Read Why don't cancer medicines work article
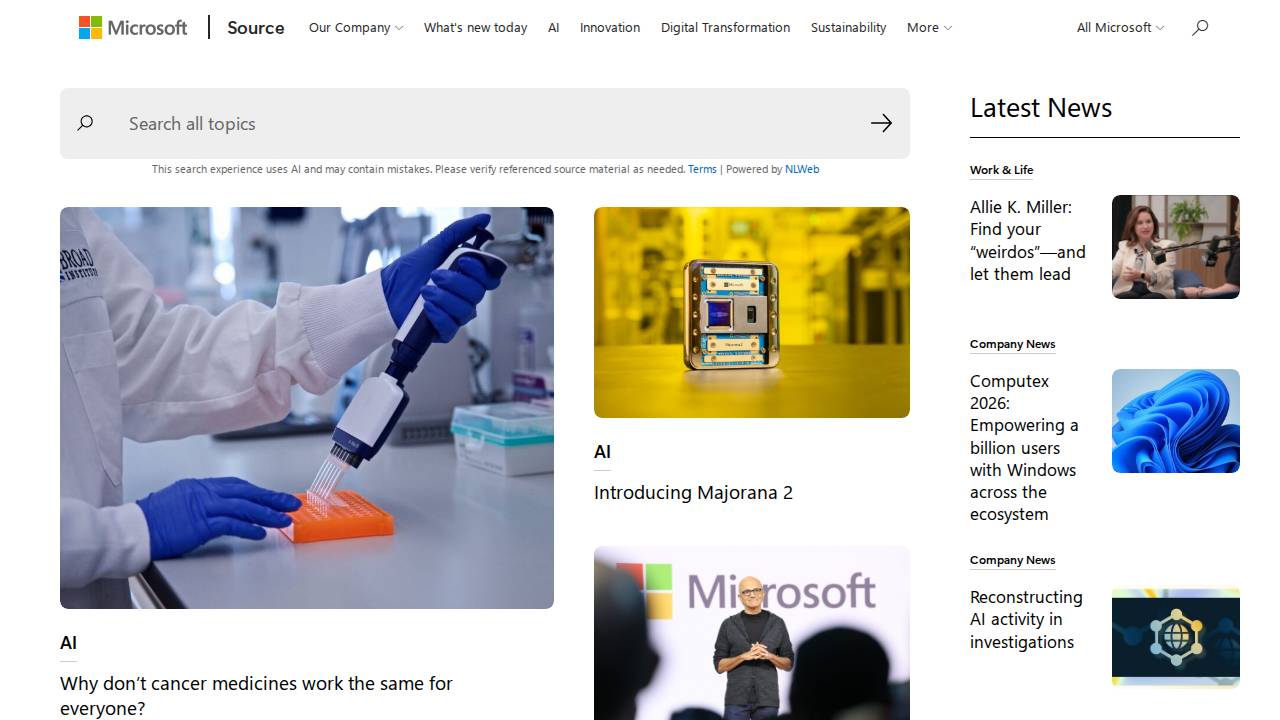The image size is (1280, 720). point(256,695)
